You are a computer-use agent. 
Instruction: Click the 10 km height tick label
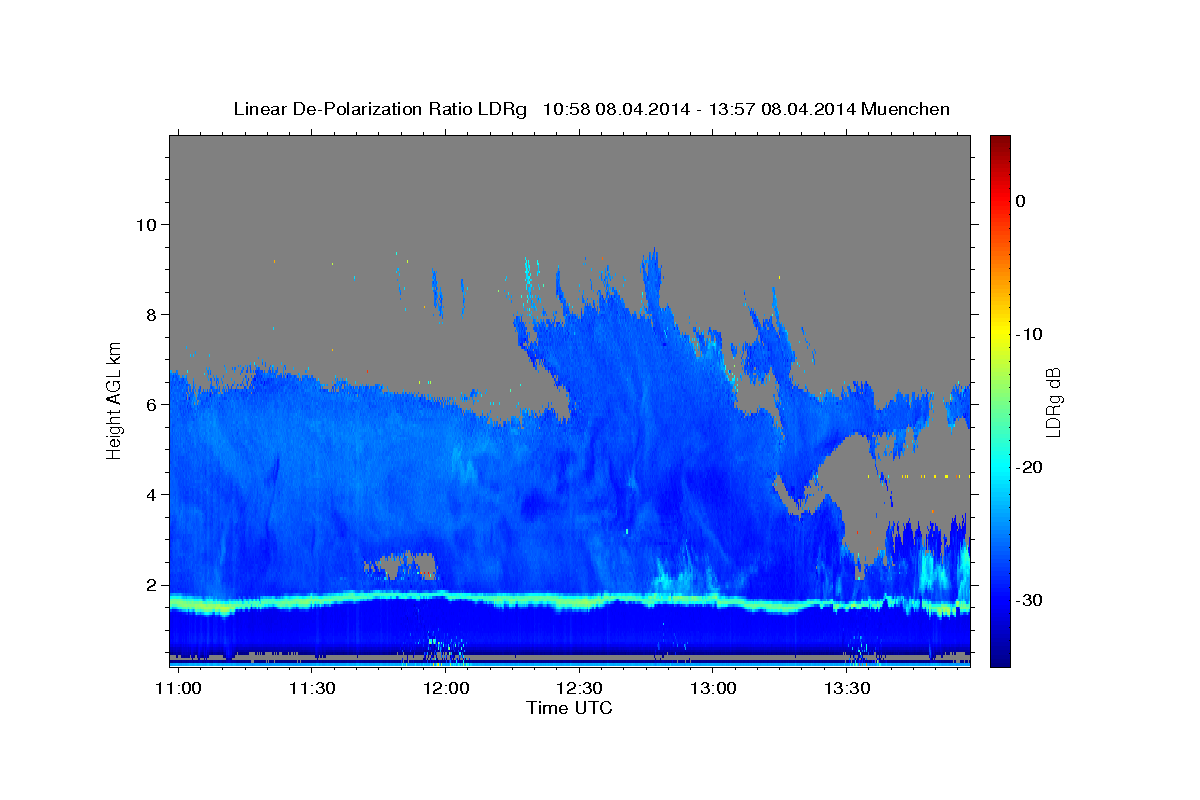147,225
